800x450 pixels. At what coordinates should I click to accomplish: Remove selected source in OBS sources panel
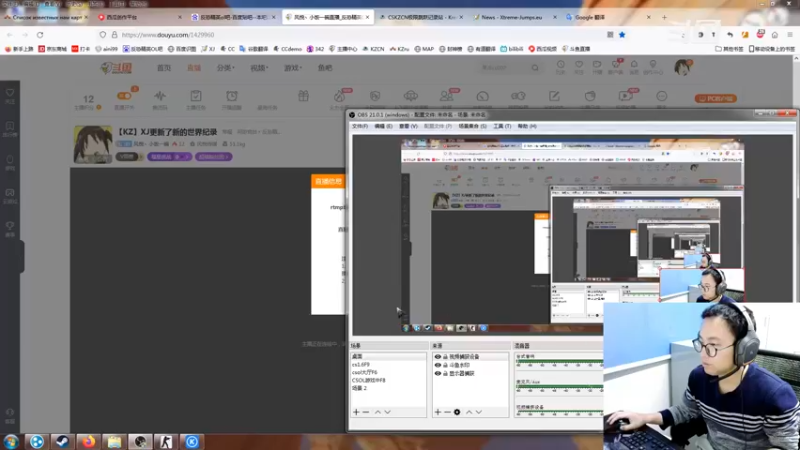pos(447,412)
